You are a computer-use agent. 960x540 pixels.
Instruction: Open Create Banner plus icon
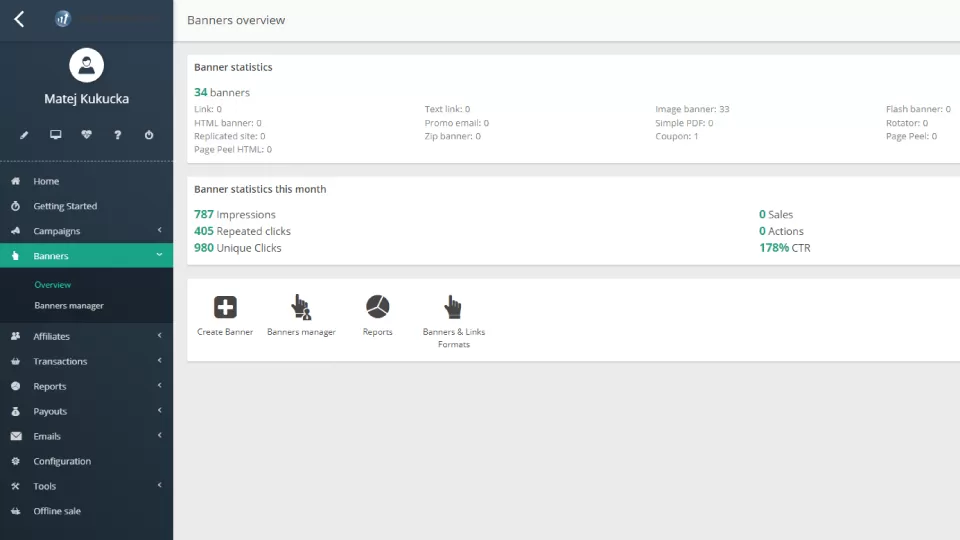tap(225, 307)
